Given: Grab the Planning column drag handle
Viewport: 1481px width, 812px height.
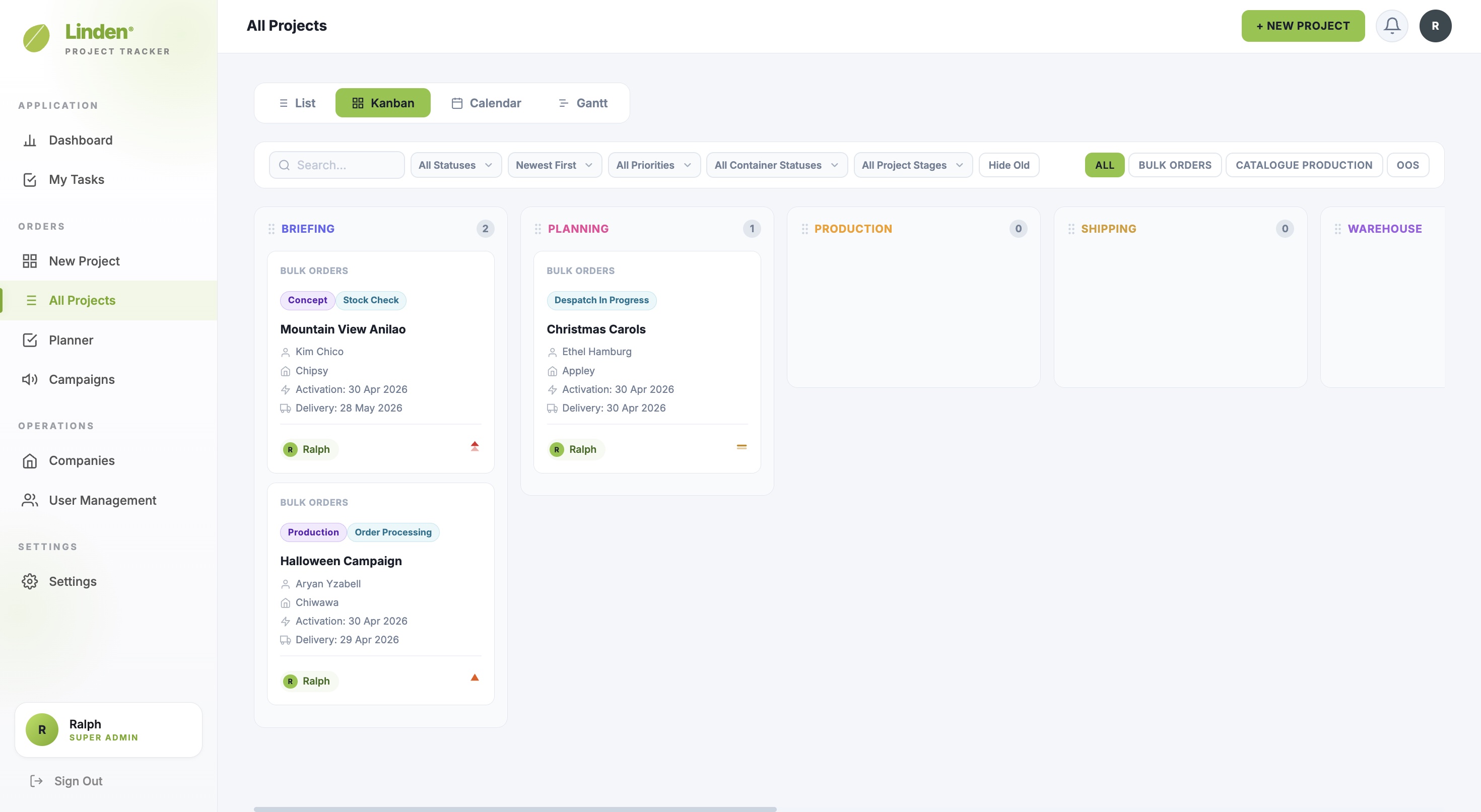Looking at the screenshot, I should coord(537,229).
